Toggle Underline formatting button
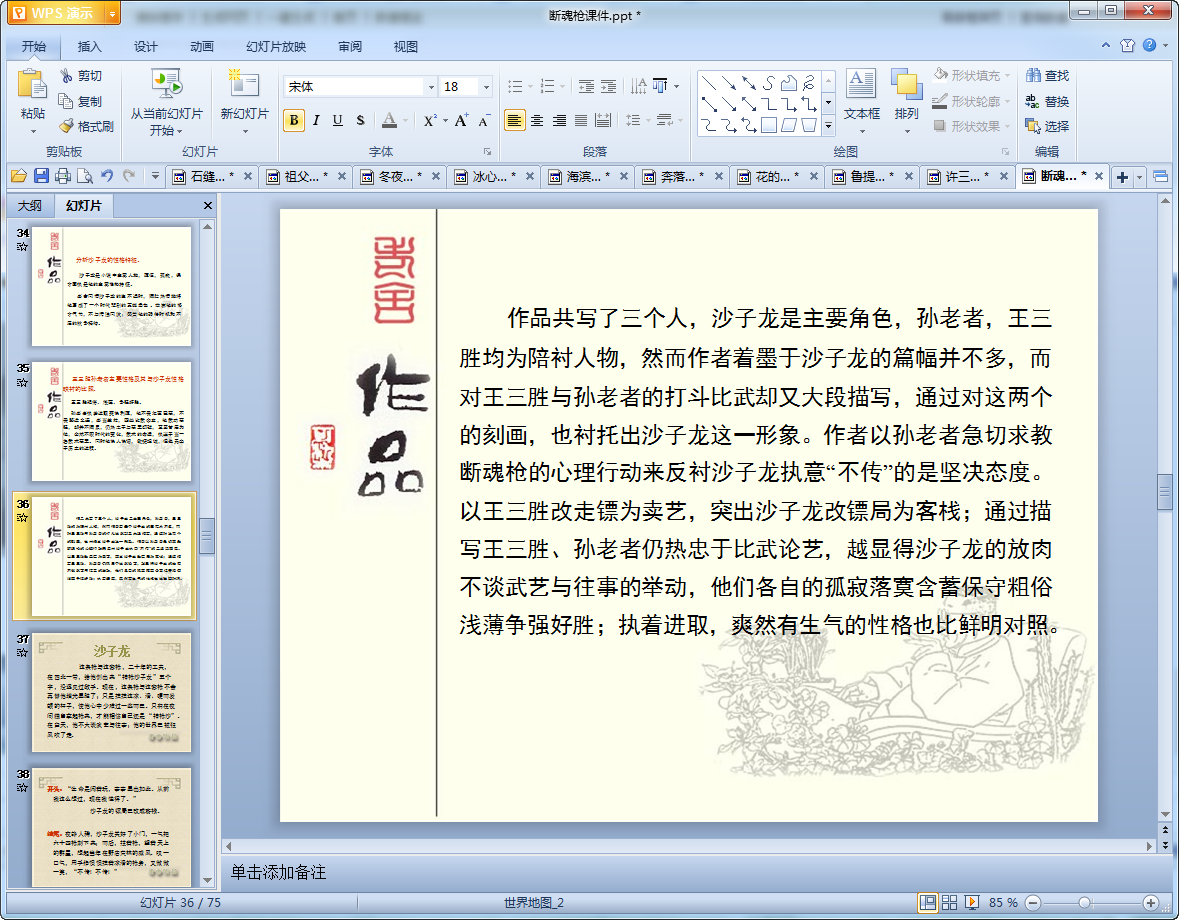 tap(338, 120)
